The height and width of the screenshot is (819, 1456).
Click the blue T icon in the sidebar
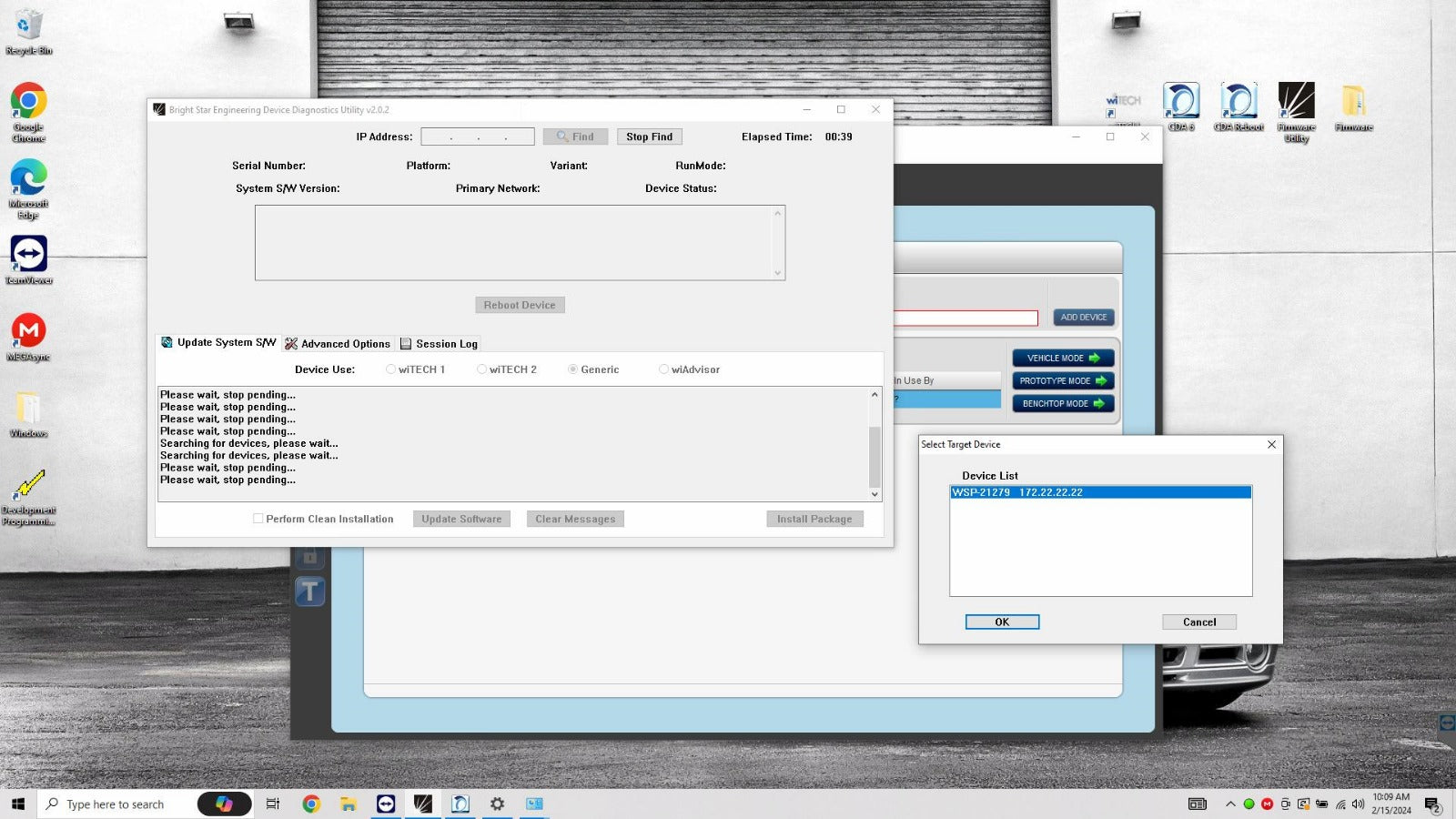(x=309, y=591)
